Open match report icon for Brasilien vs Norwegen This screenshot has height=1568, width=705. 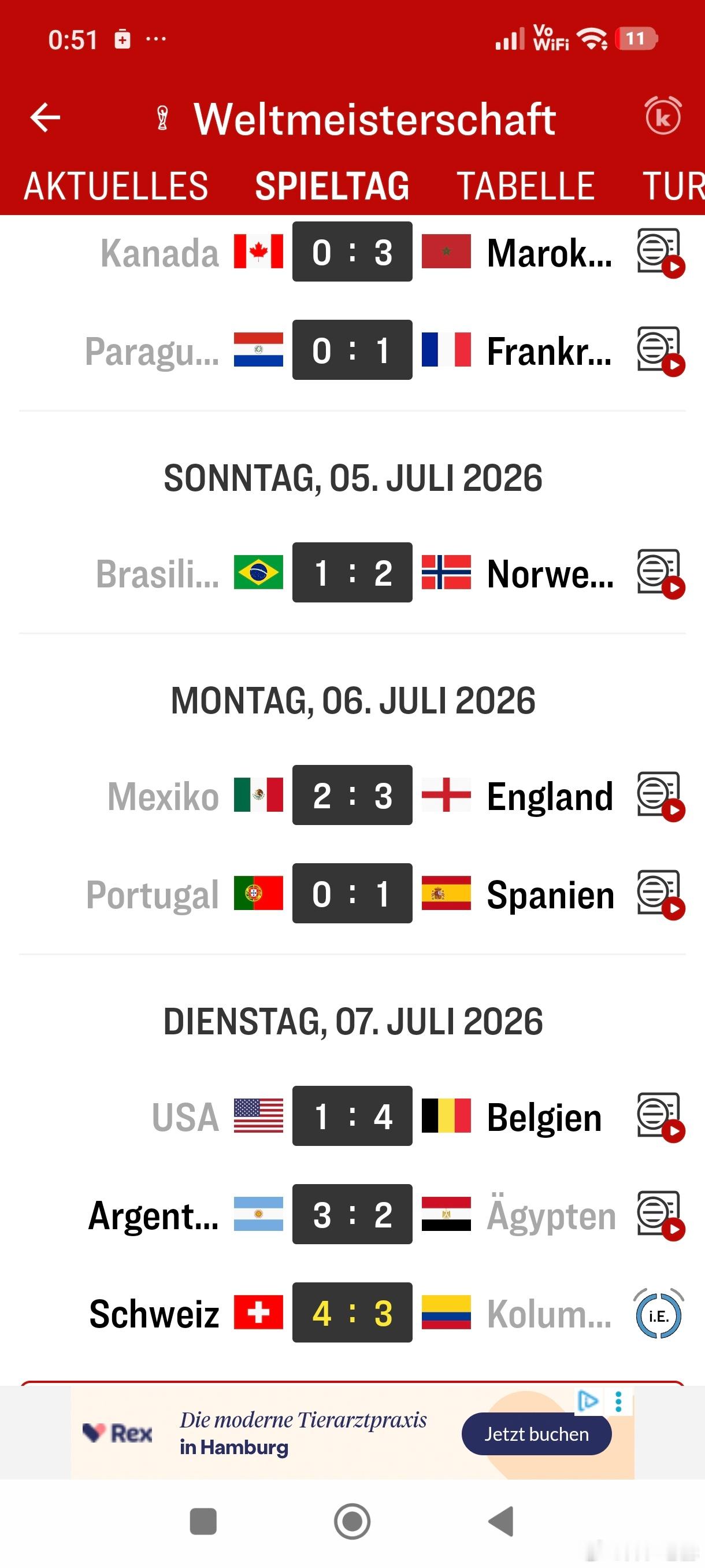661,574
